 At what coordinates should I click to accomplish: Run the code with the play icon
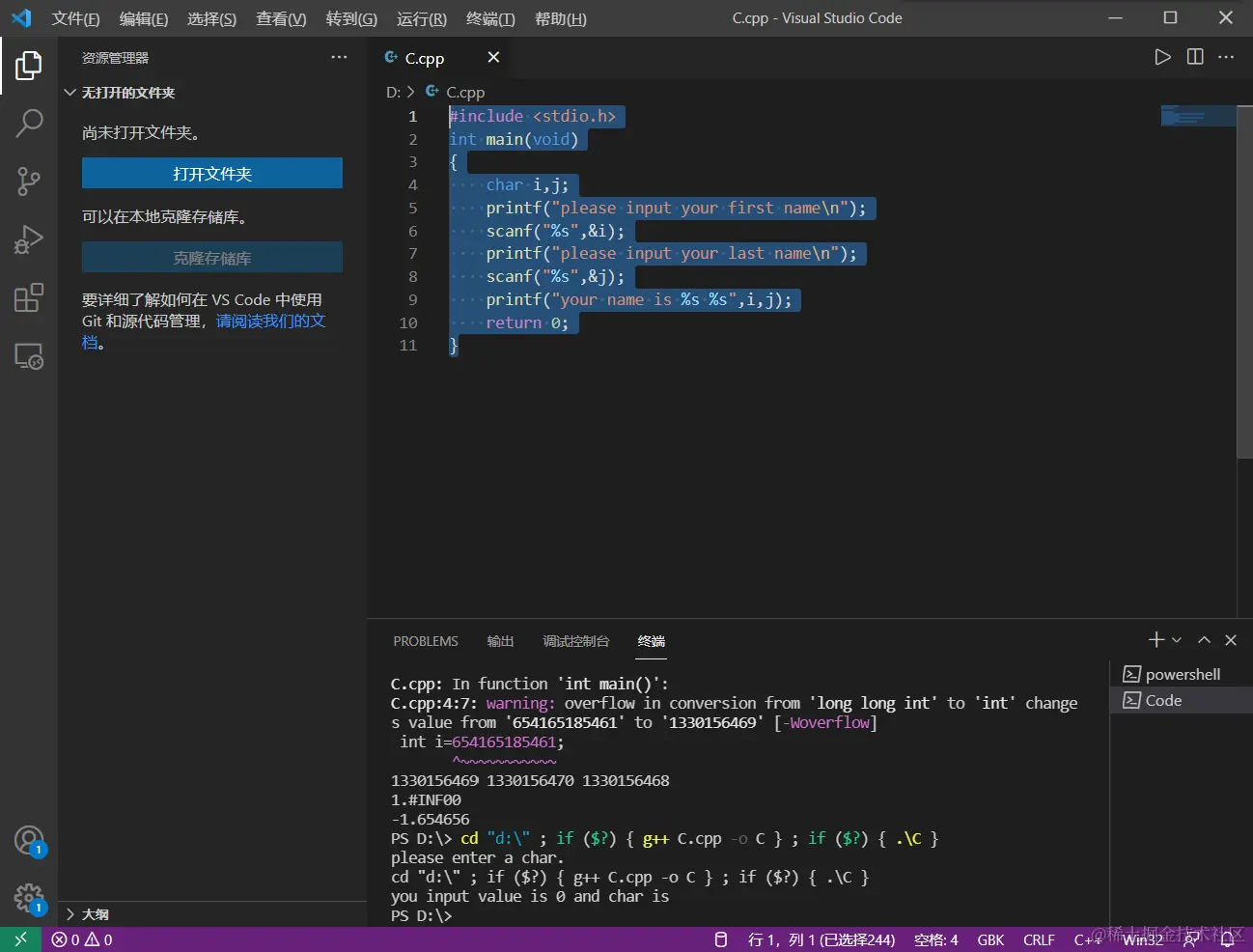[x=1162, y=57]
